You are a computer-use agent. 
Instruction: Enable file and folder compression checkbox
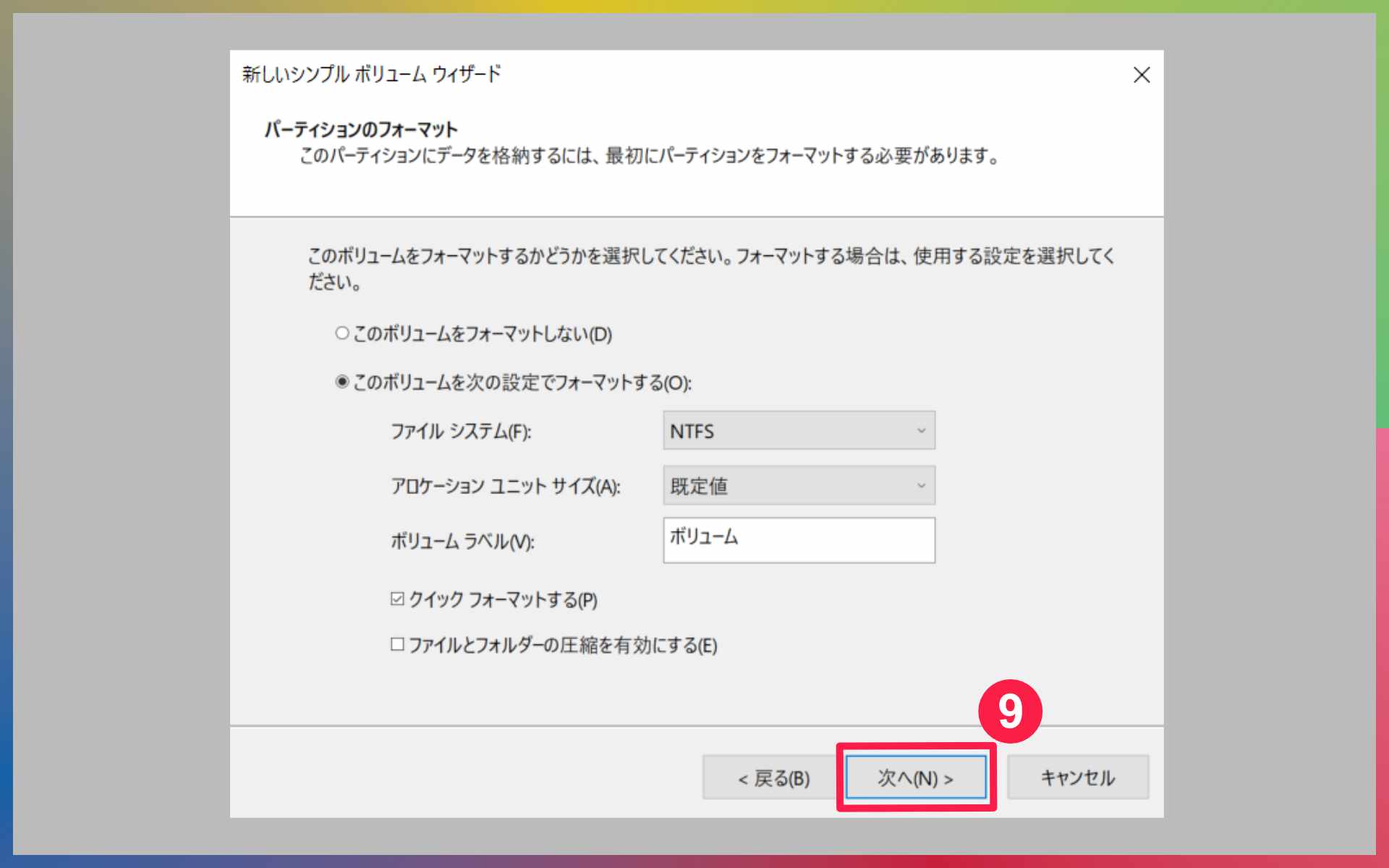[x=397, y=644]
